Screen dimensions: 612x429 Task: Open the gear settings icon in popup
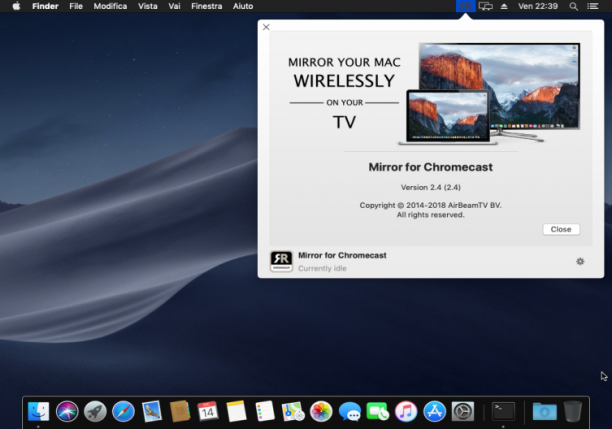tap(580, 262)
